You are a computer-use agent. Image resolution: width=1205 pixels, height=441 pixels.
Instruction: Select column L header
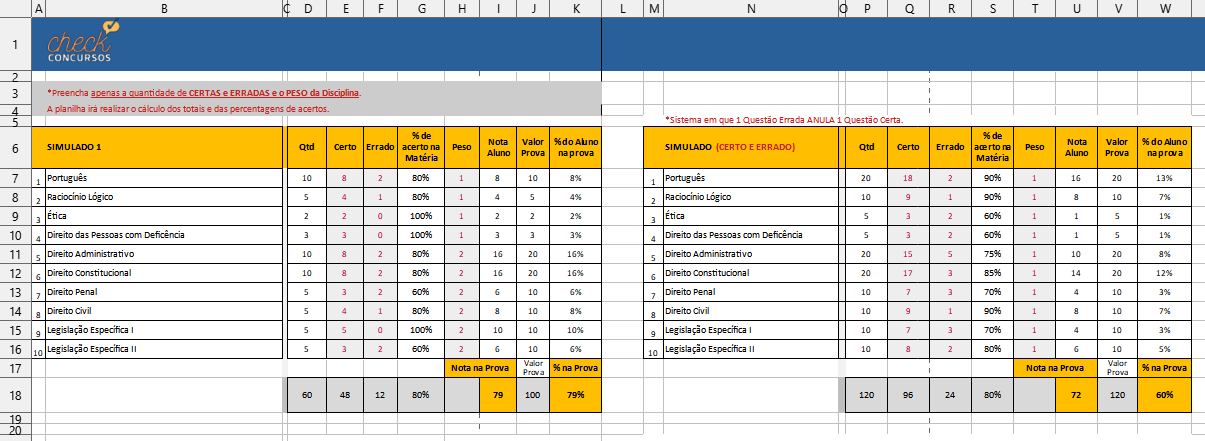pos(622,8)
